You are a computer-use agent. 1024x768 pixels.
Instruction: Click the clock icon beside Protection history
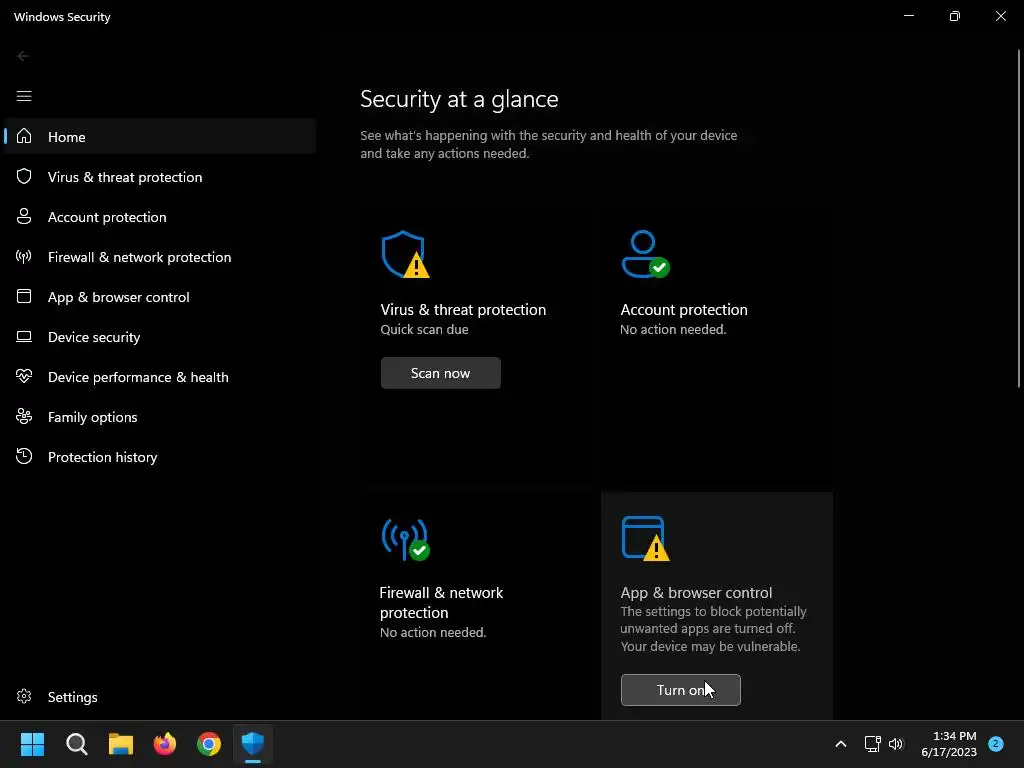tap(24, 456)
